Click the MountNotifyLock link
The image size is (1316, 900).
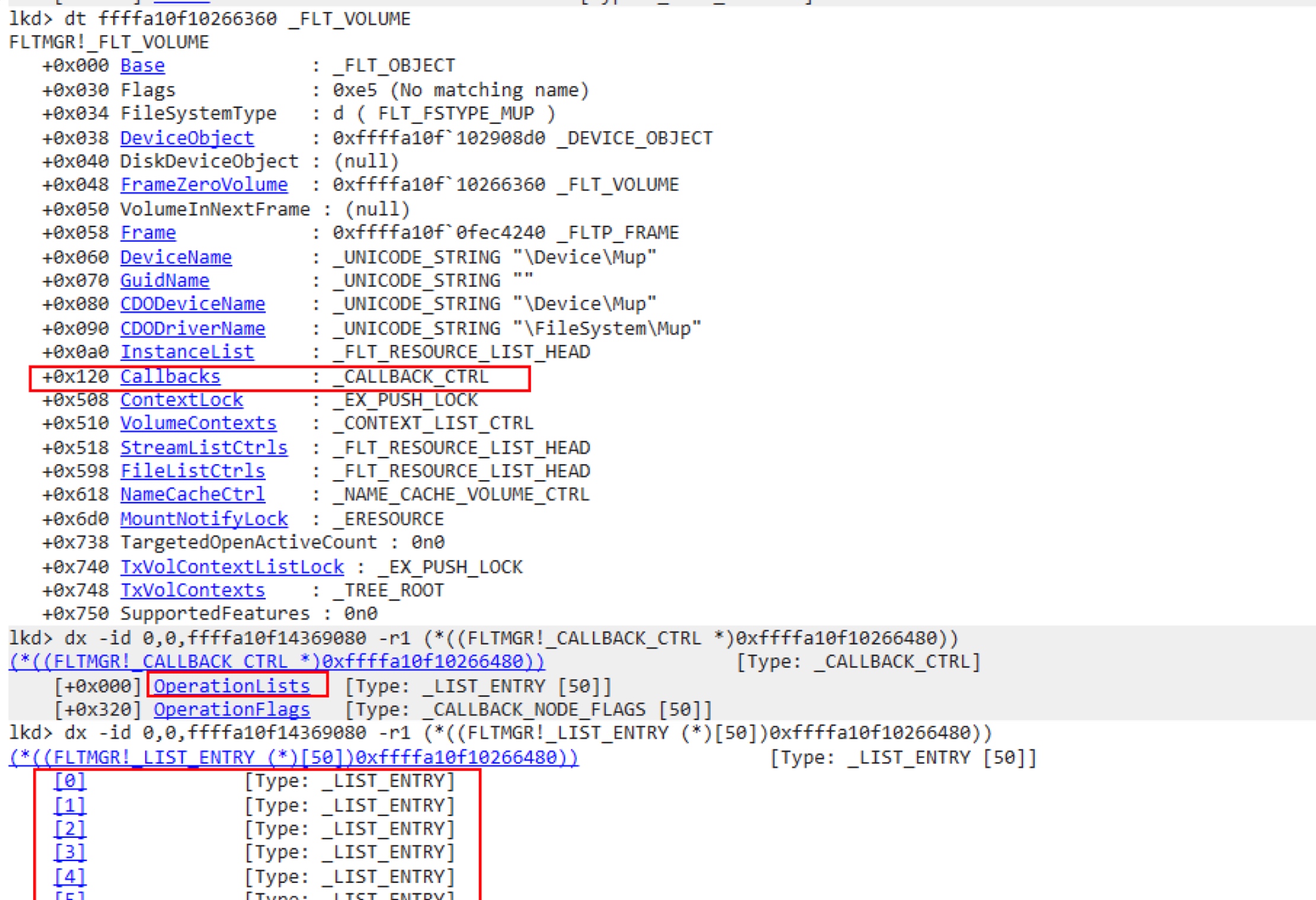point(204,519)
